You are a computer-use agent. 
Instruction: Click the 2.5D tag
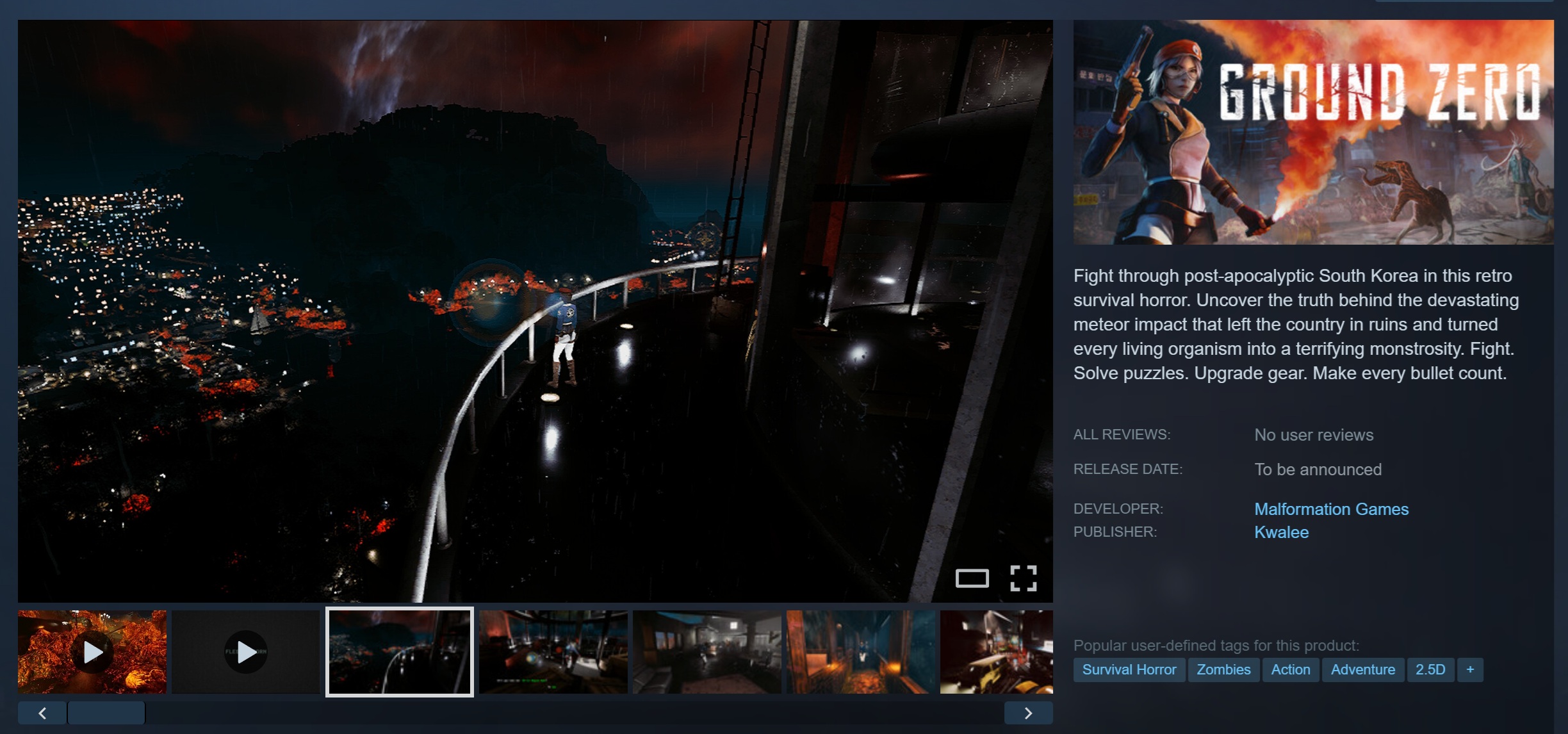coord(1430,669)
